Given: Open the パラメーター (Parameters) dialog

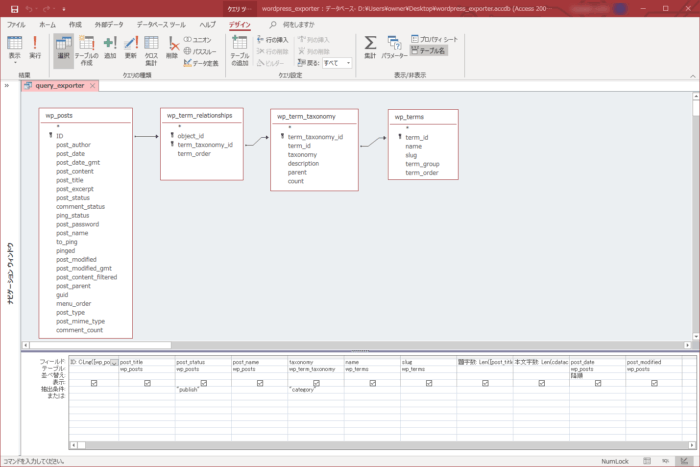Looking at the screenshot, I should tap(394, 47).
